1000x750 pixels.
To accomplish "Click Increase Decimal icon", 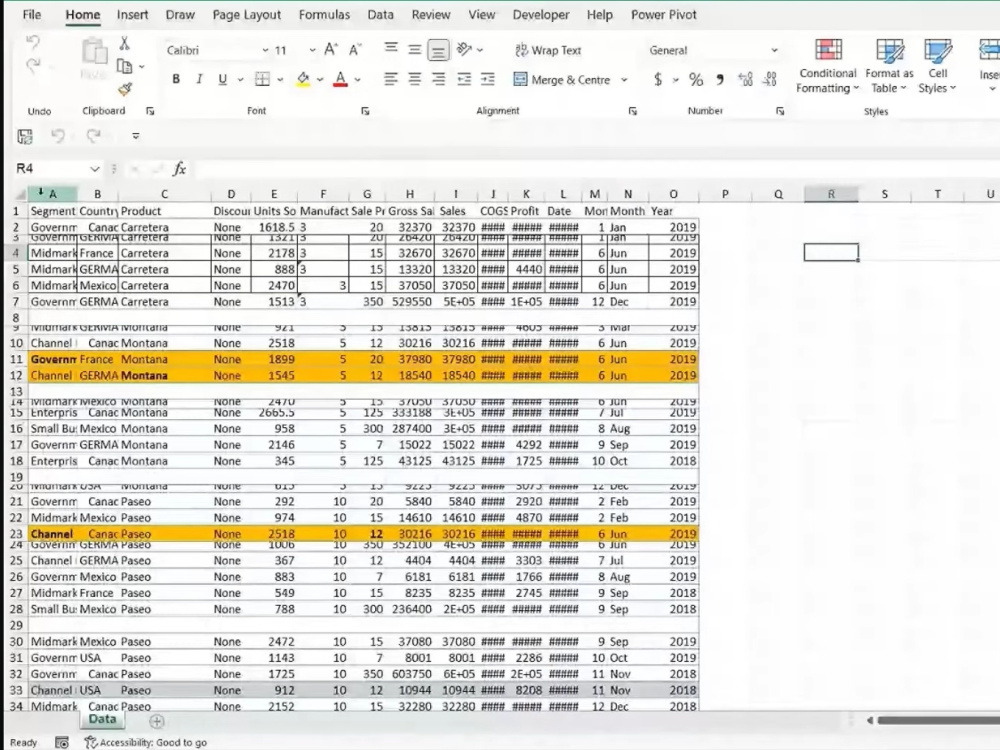I will tap(745, 79).
